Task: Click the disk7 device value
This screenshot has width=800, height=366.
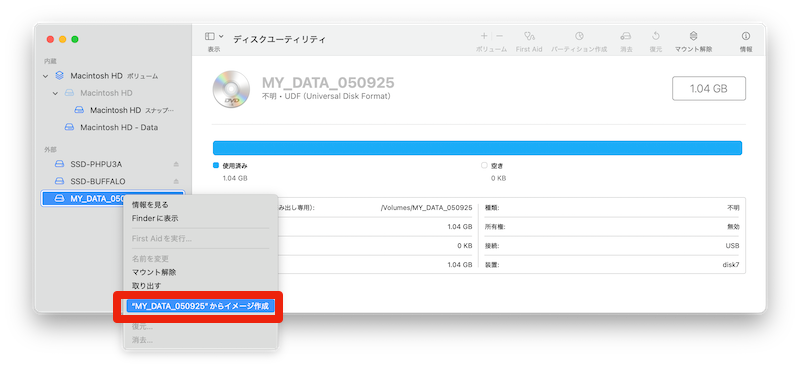Action: [x=732, y=265]
